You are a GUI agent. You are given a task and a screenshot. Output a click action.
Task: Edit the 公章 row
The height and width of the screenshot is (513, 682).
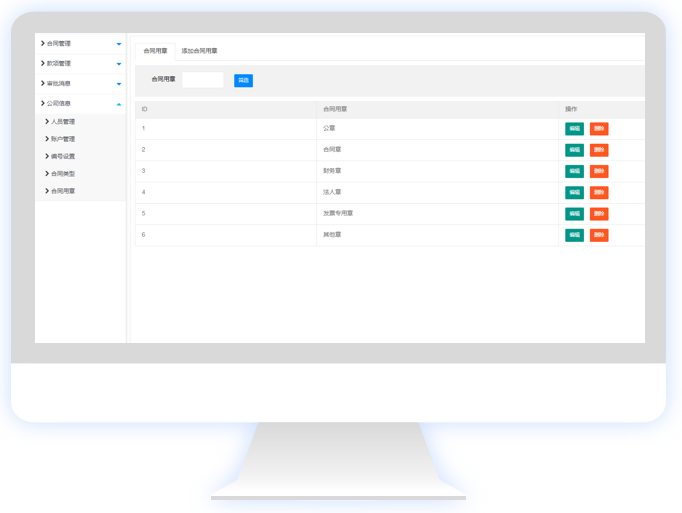pos(574,129)
